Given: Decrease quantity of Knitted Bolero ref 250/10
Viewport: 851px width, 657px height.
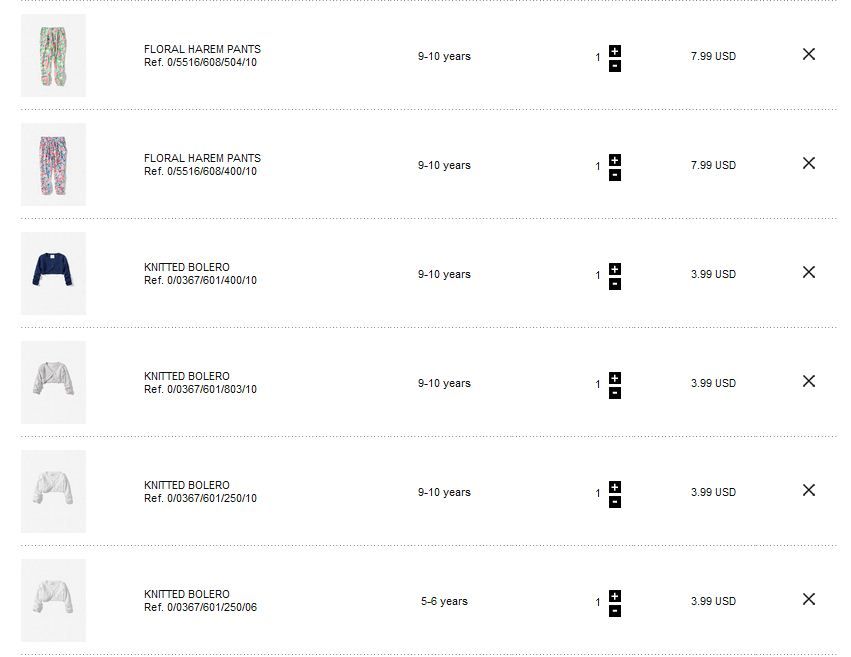Looking at the screenshot, I should coord(615,502).
